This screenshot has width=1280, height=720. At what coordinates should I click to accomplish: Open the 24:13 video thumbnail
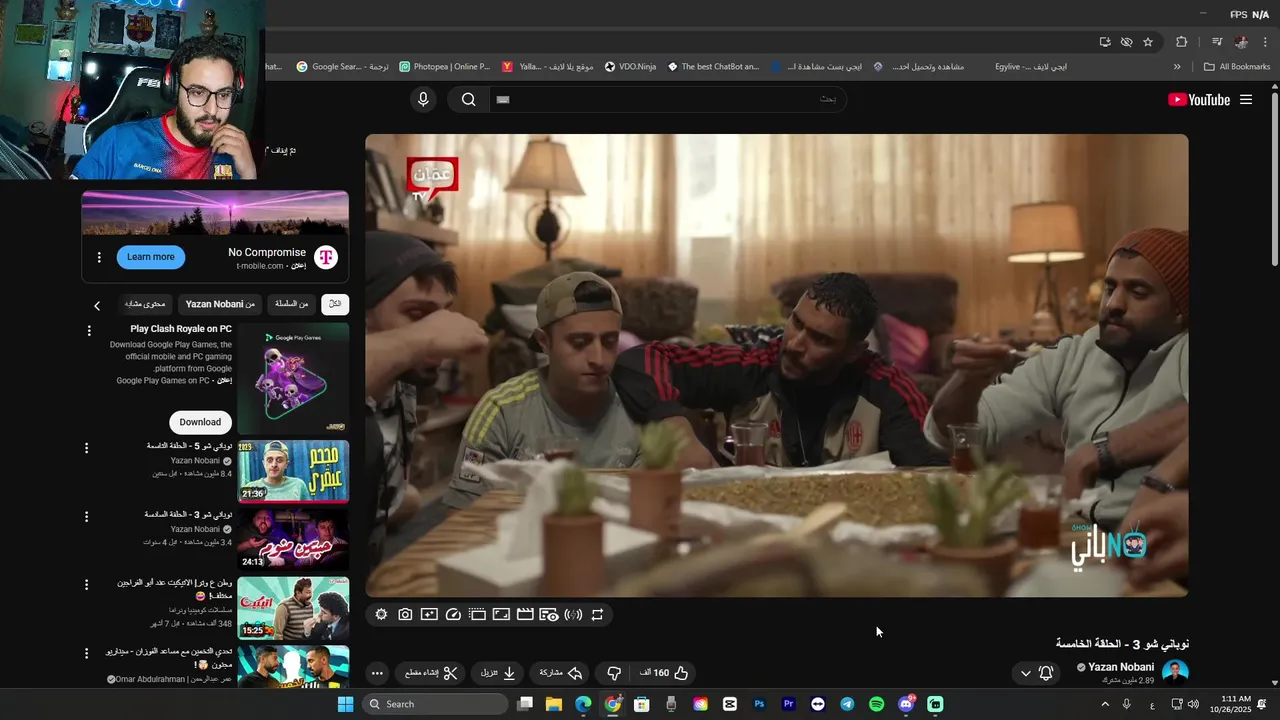(293, 539)
